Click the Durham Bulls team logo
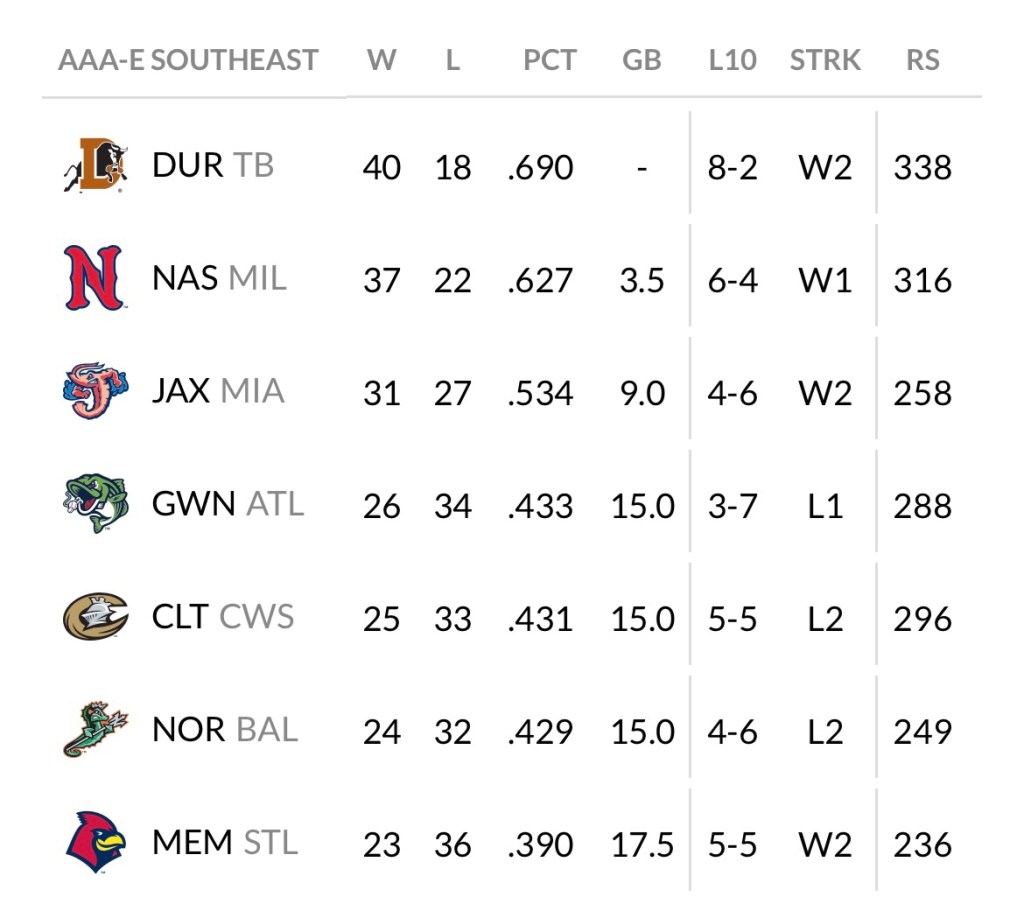The image size is (1024, 918). point(92,165)
